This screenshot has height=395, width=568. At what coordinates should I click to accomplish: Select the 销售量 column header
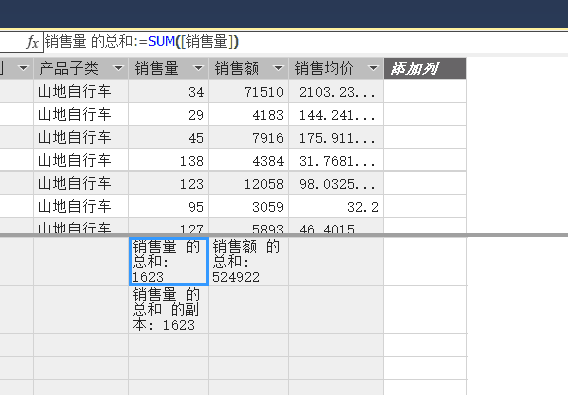(x=168, y=68)
